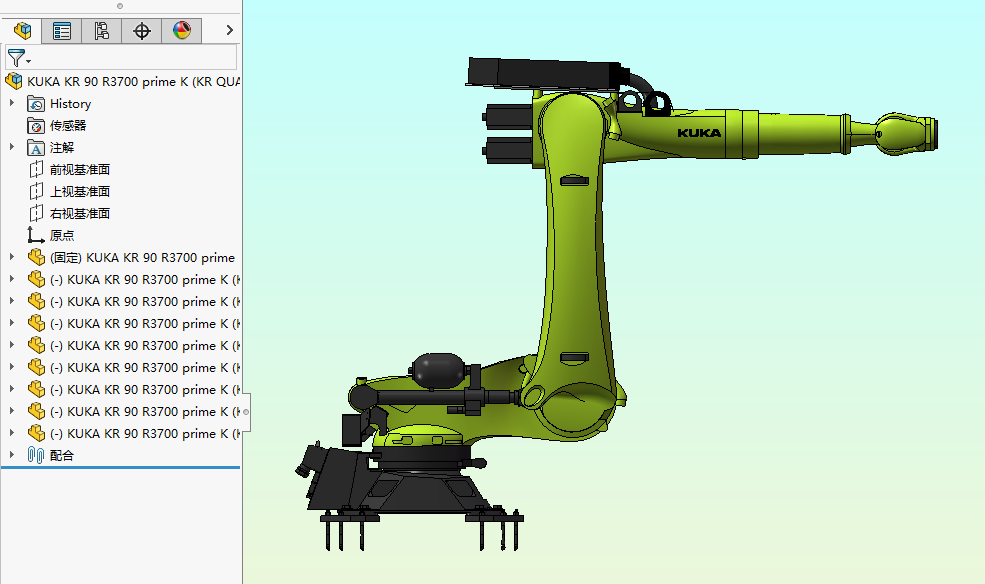Click the blue rollback bar below 配合
Image resolution: width=985 pixels, height=584 pixels.
click(121, 467)
